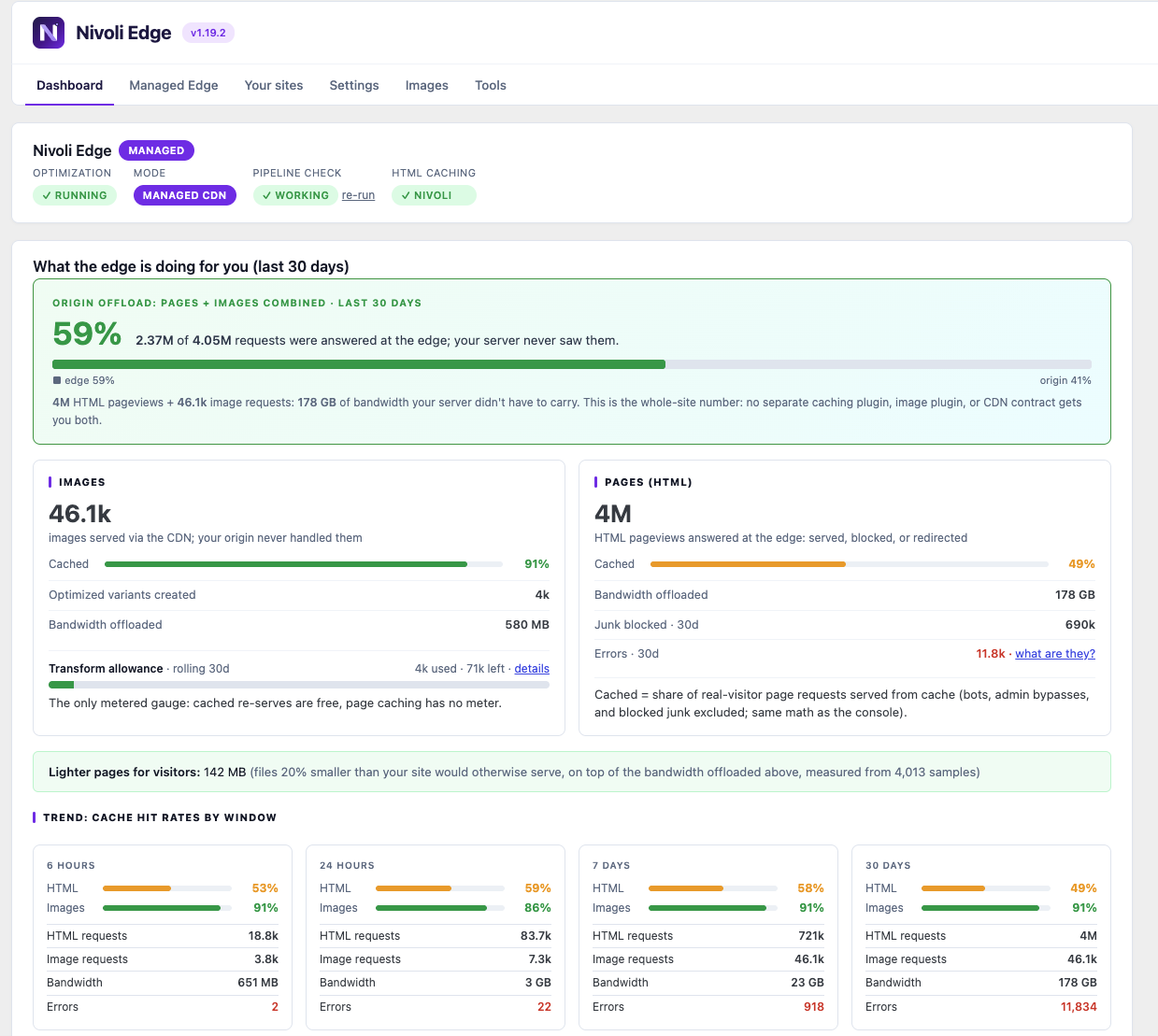Switch to the Managed Edge tab
The height and width of the screenshot is (1036, 1158).
click(x=174, y=85)
